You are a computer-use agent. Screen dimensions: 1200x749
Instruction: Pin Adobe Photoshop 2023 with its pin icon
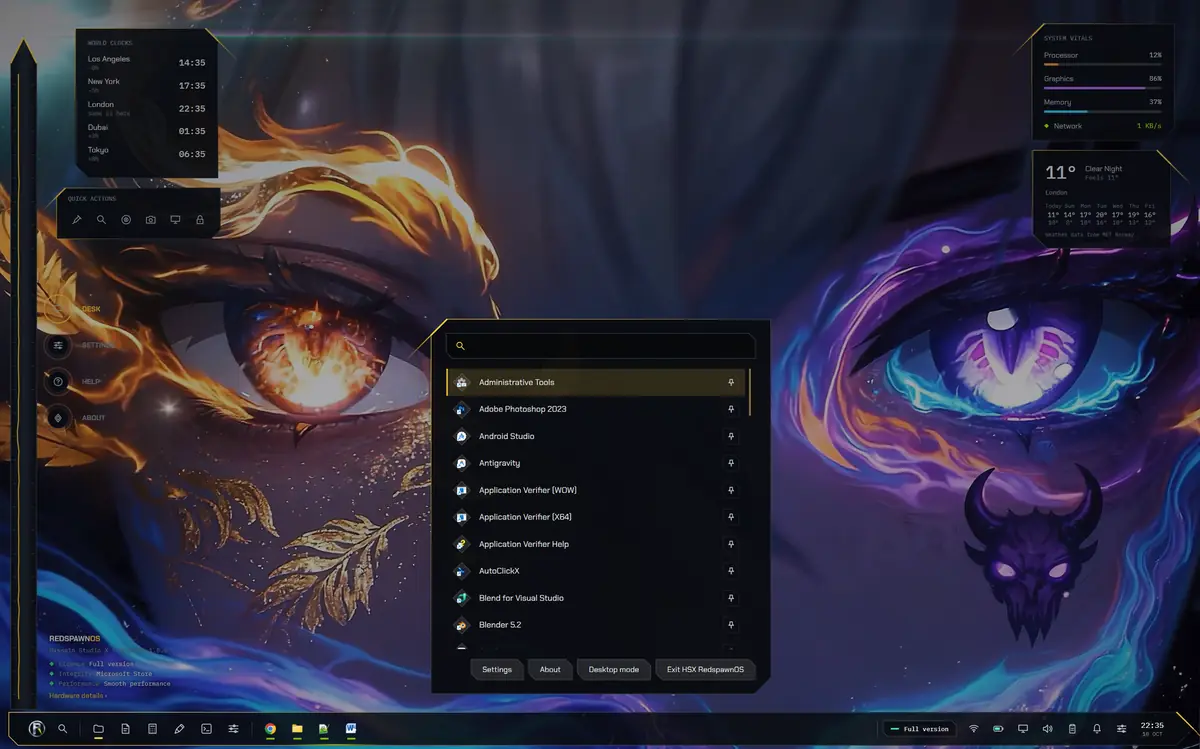731,409
